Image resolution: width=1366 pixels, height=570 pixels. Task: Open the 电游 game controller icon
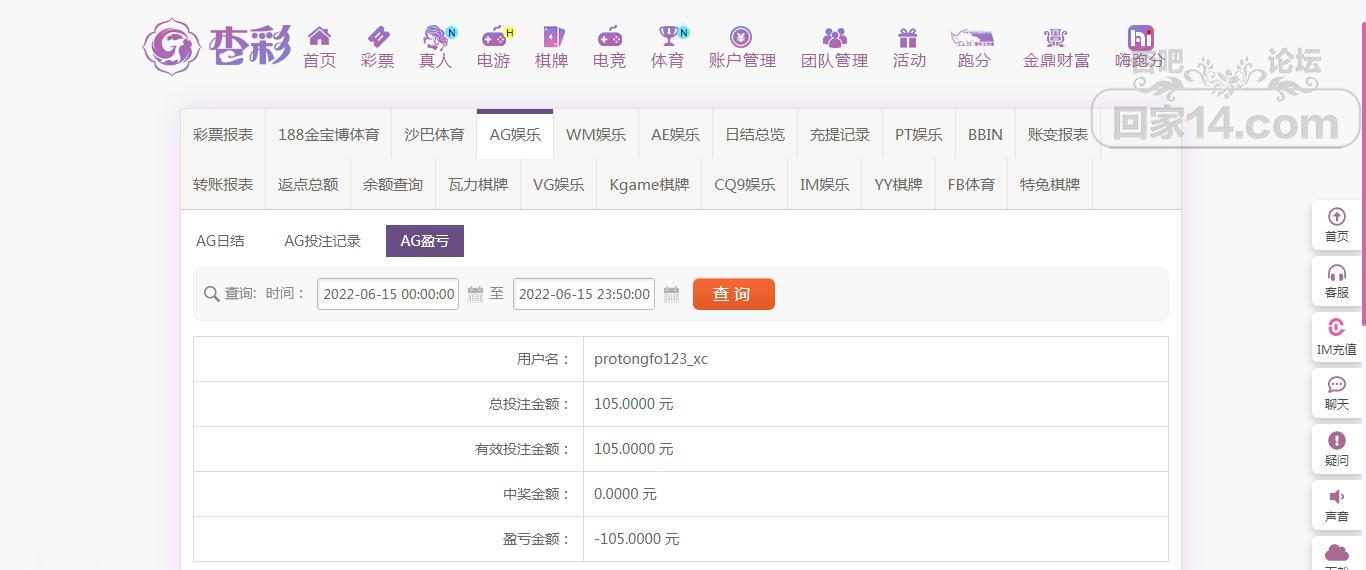pyautogui.click(x=494, y=37)
